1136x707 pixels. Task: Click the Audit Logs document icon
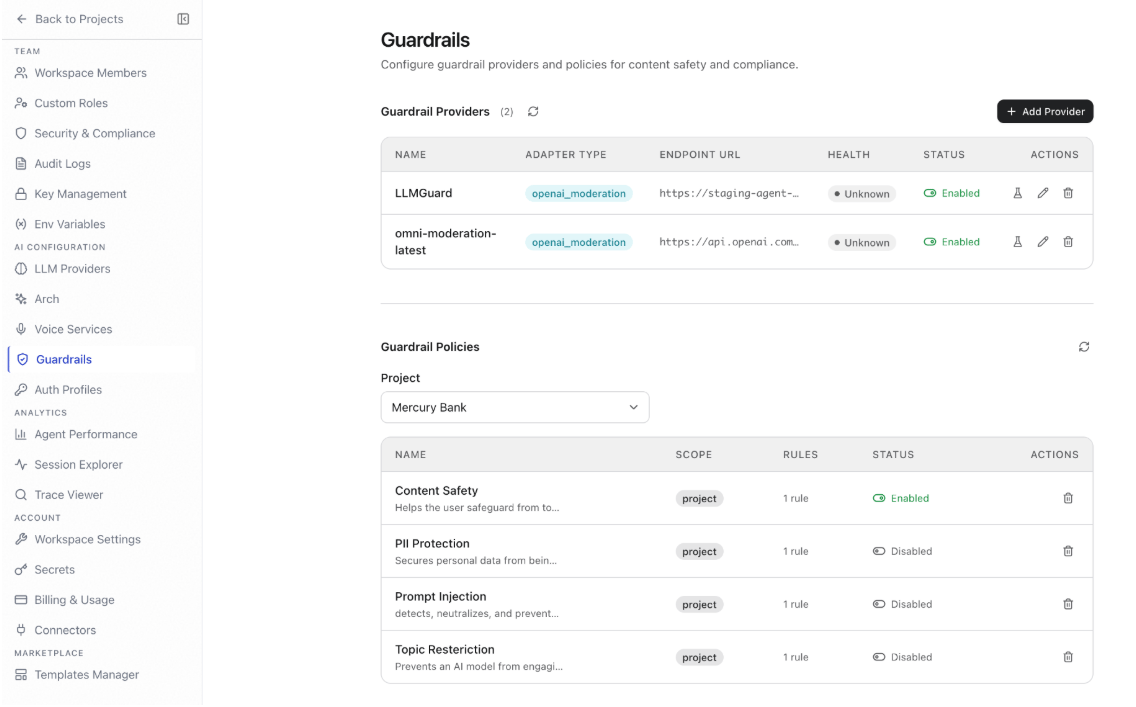tap(21, 164)
